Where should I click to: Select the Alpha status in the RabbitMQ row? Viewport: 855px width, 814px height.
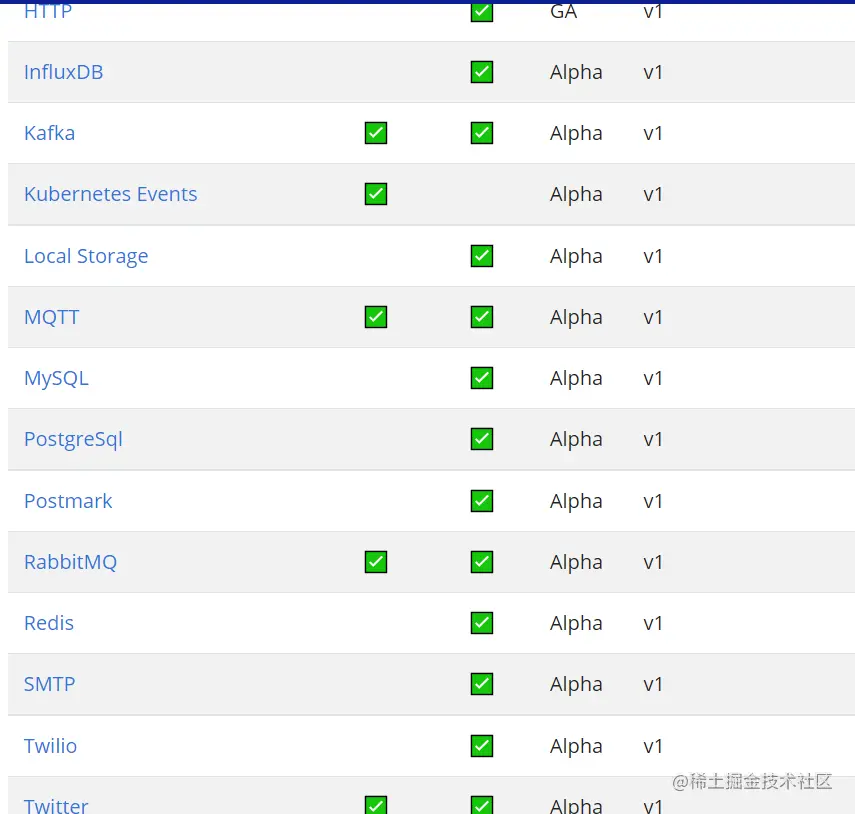(576, 563)
